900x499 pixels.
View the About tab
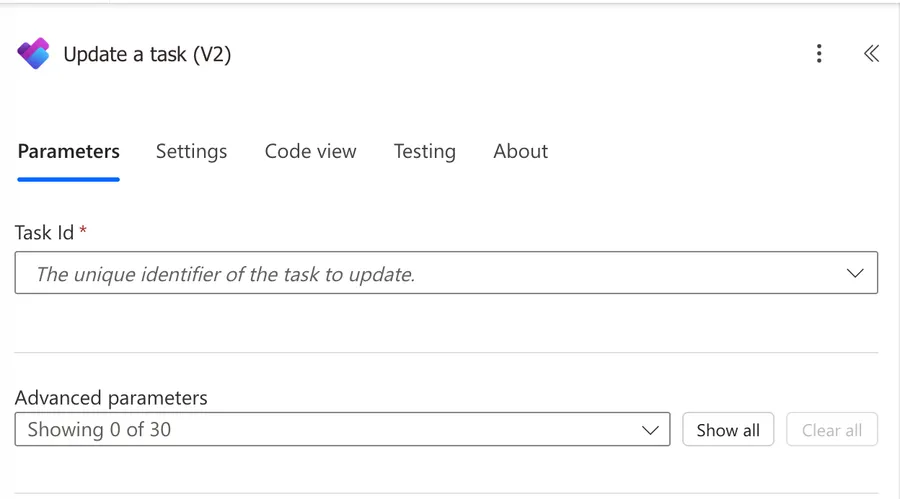[520, 151]
